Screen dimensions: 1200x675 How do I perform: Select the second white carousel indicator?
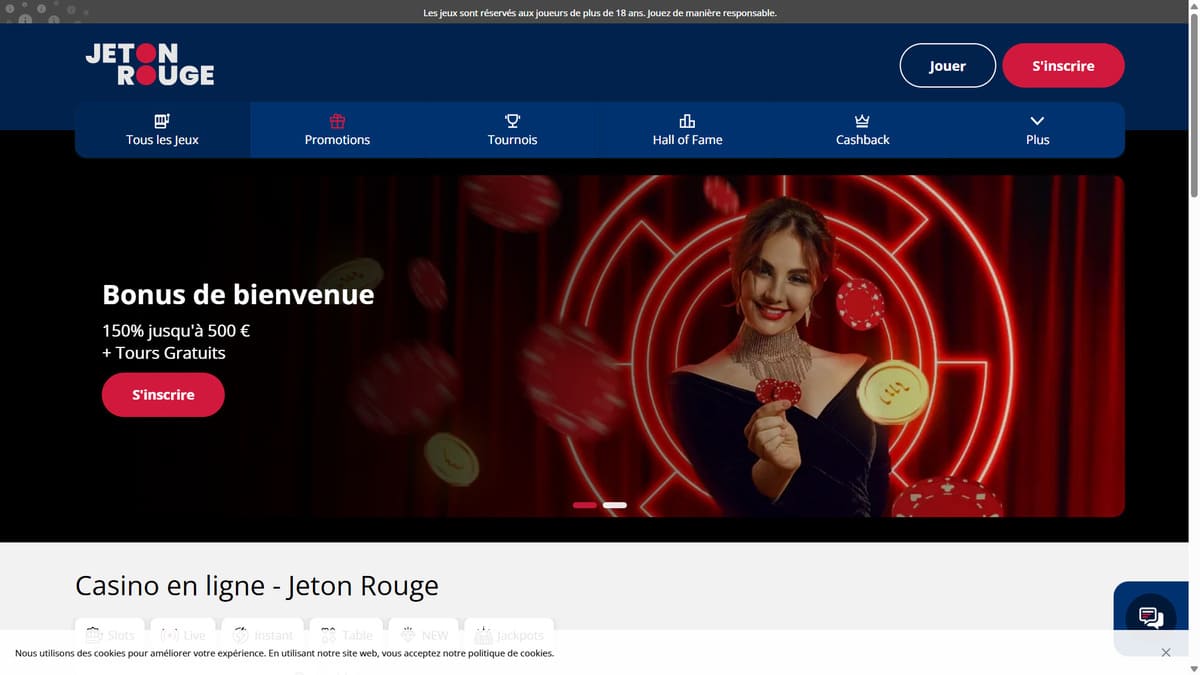tap(615, 505)
